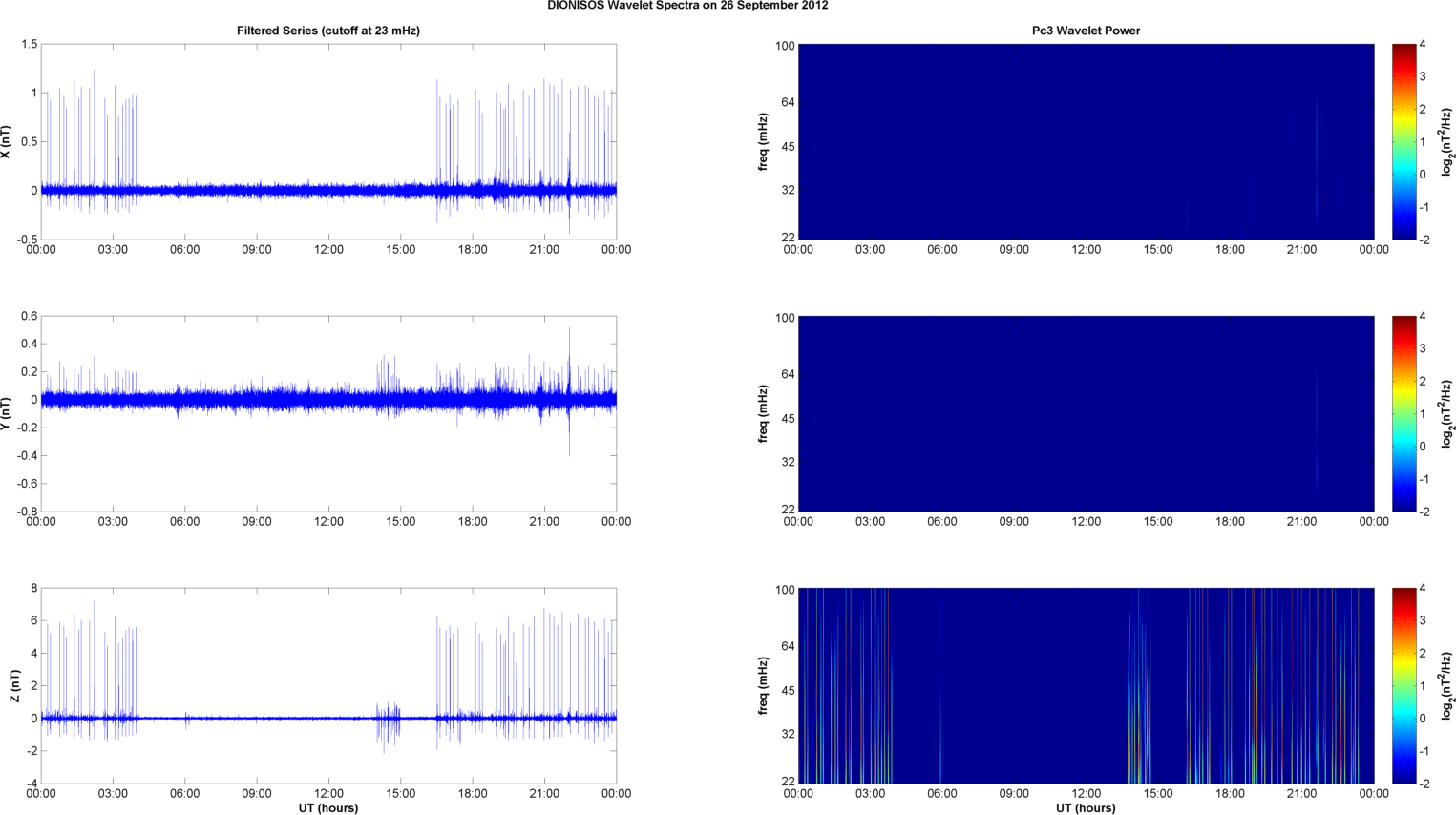Click the Z series spike cluster near 14:30
The height and width of the screenshot is (815, 1456).
389,721
